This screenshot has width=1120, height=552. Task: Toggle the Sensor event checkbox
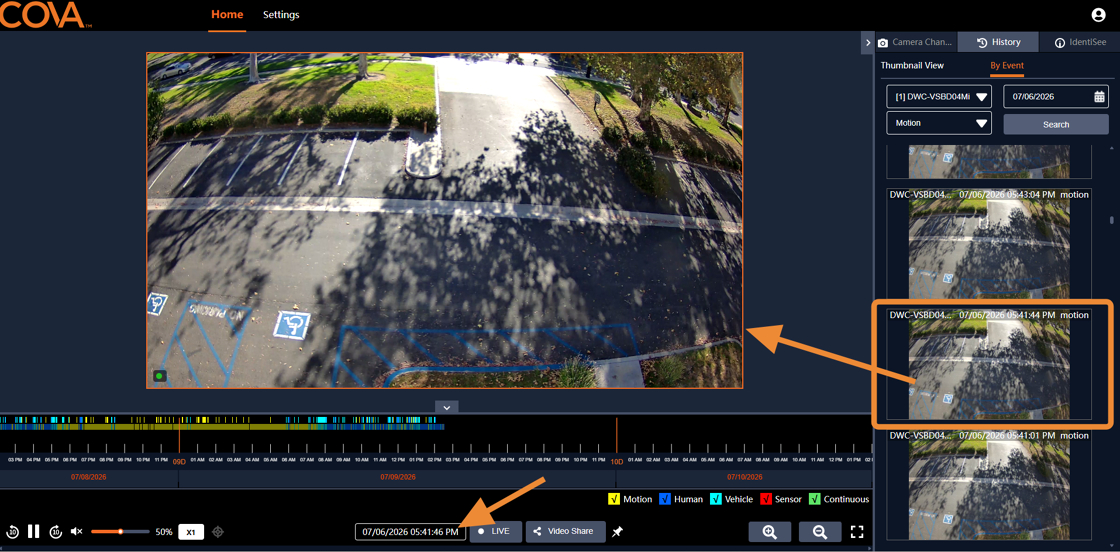pos(766,499)
